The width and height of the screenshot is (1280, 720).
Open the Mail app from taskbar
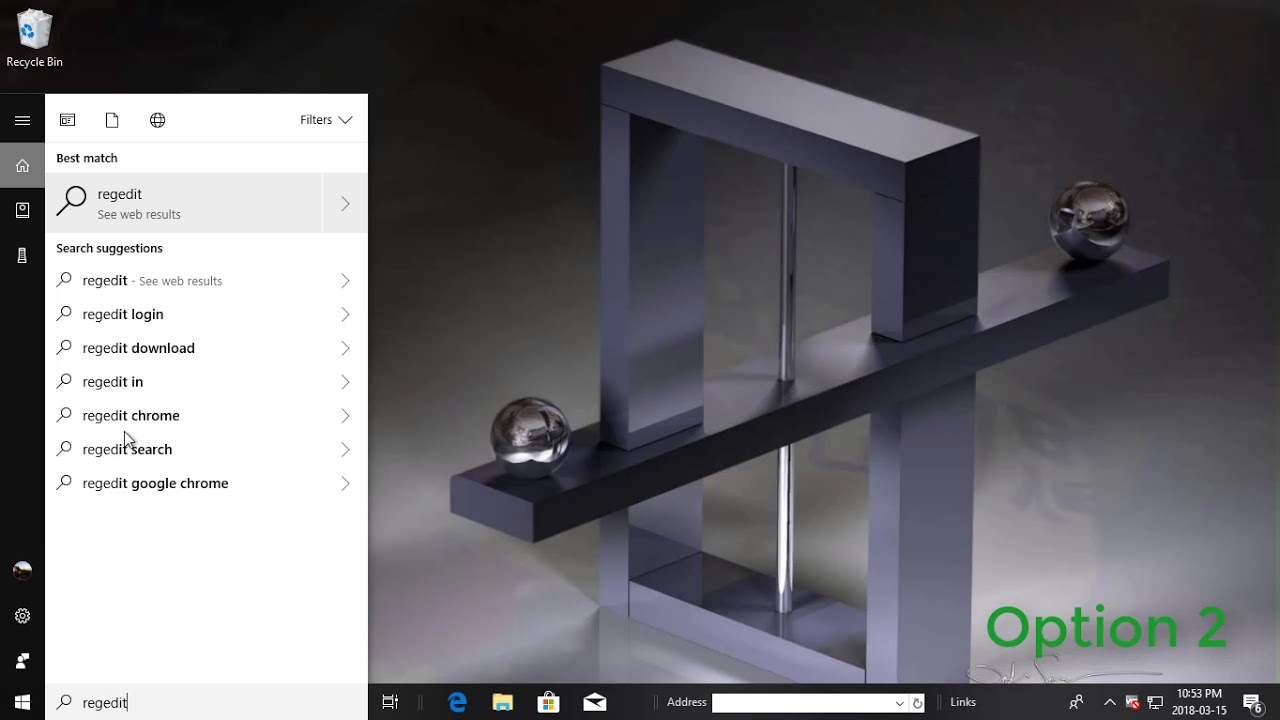click(594, 702)
